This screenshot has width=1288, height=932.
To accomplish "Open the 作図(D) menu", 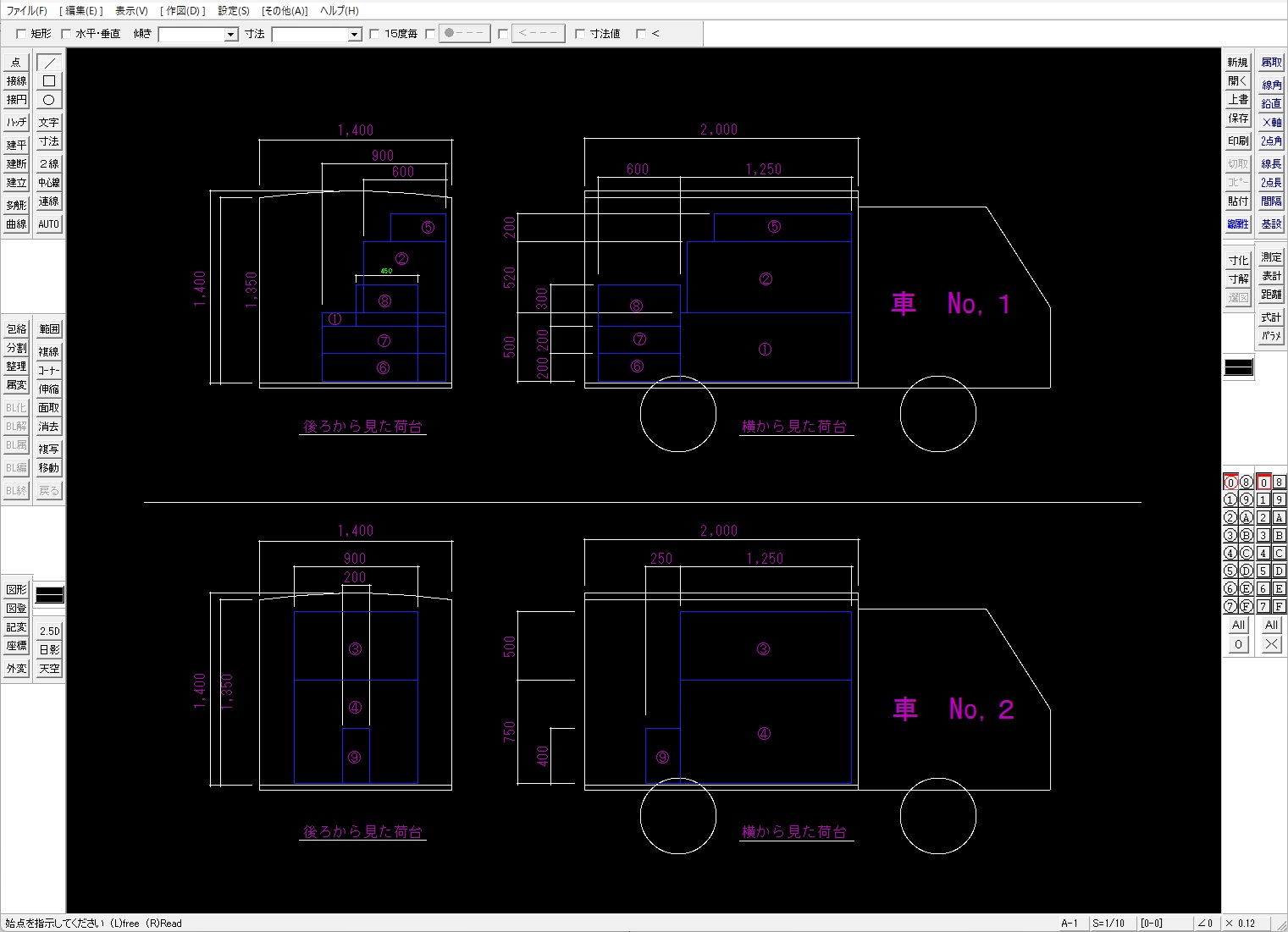I will [183, 11].
